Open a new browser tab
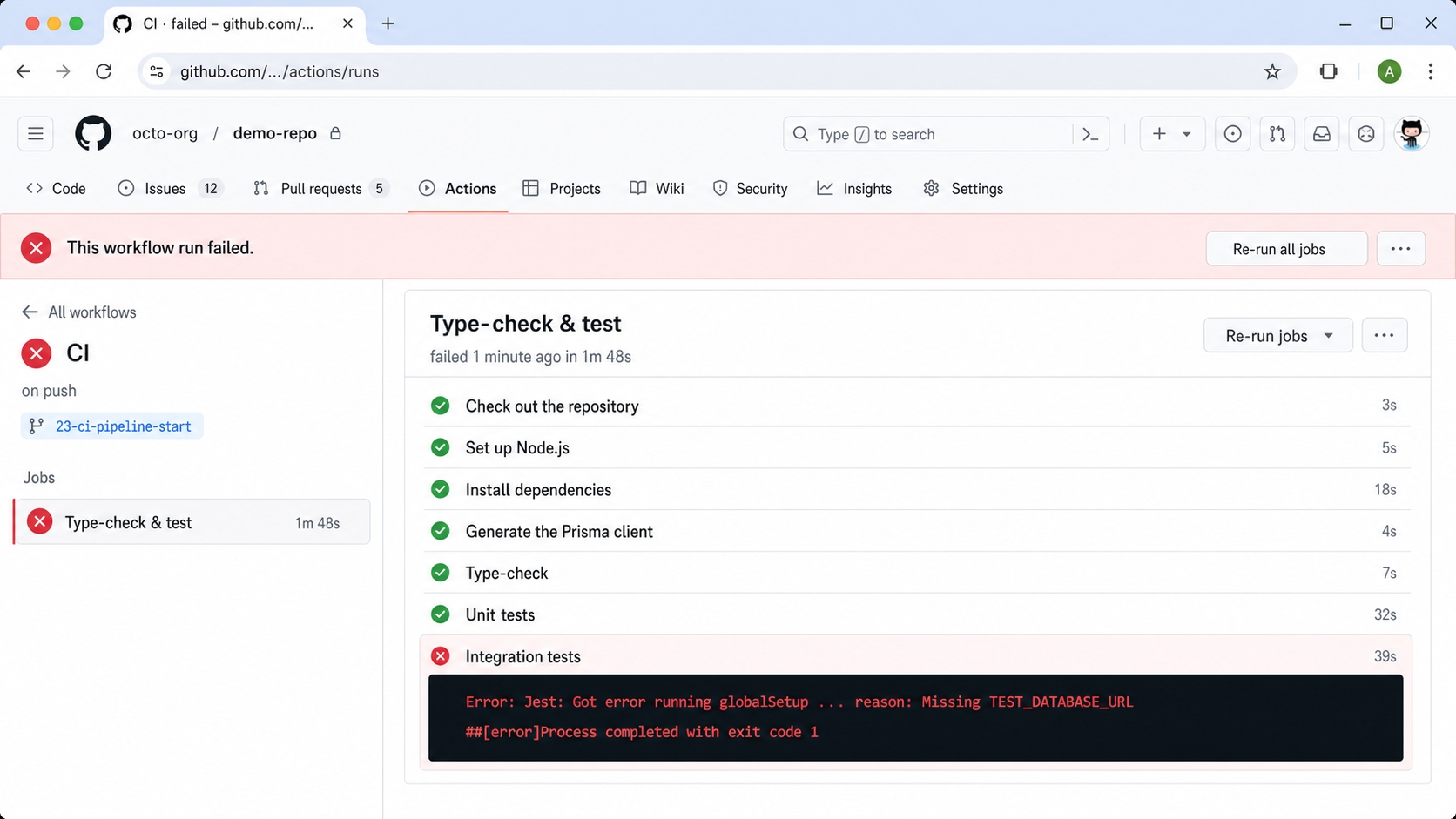The width and height of the screenshot is (1456, 819). click(x=388, y=23)
